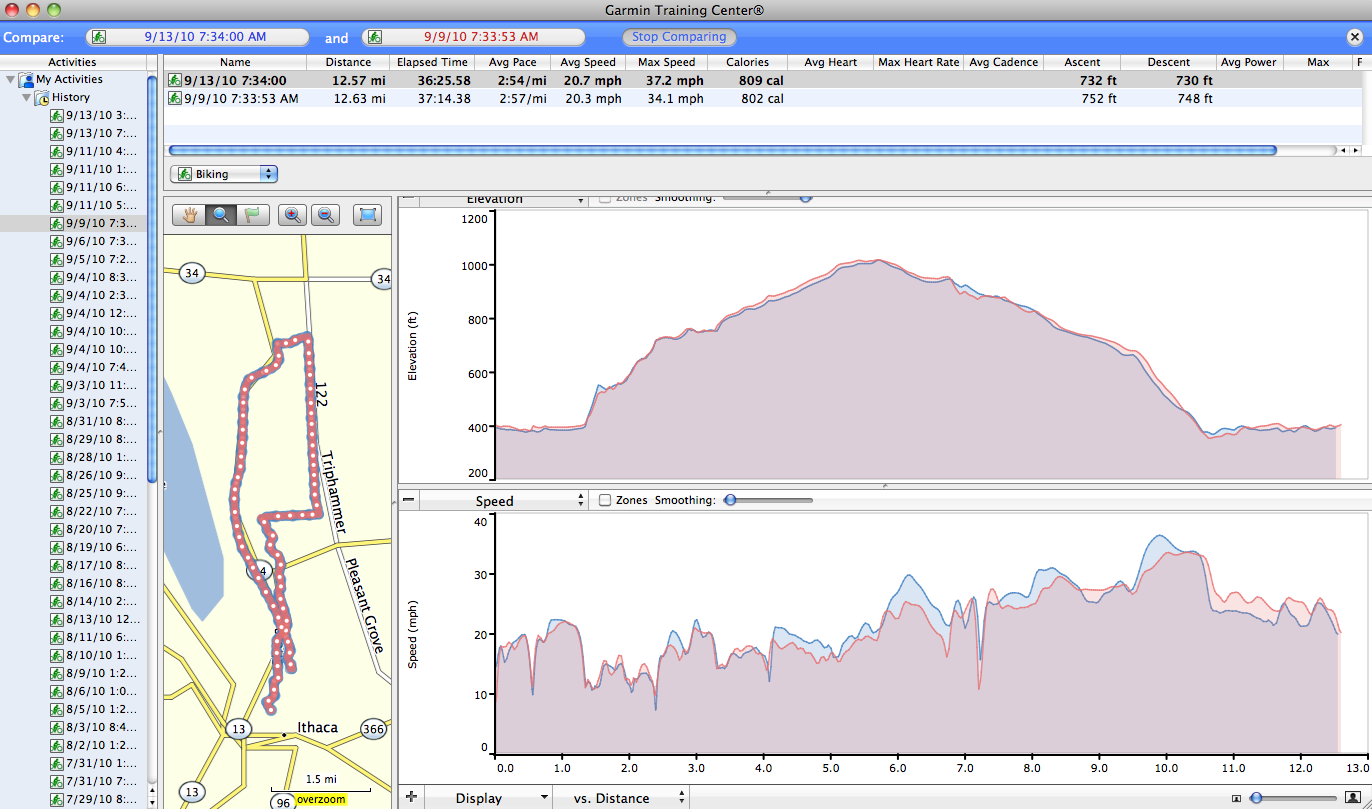Select the green flag marker tool
The width and height of the screenshot is (1372, 809).
click(x=255, y=214)
